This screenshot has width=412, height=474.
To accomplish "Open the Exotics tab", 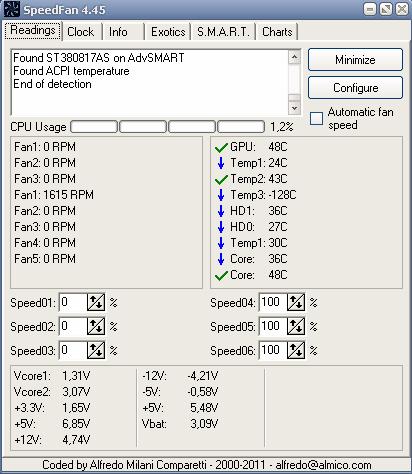I will (x=168, y=32).
